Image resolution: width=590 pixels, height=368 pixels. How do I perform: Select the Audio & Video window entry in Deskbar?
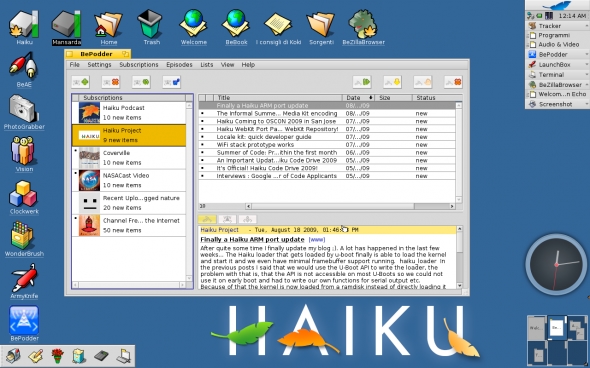(558, 44)
